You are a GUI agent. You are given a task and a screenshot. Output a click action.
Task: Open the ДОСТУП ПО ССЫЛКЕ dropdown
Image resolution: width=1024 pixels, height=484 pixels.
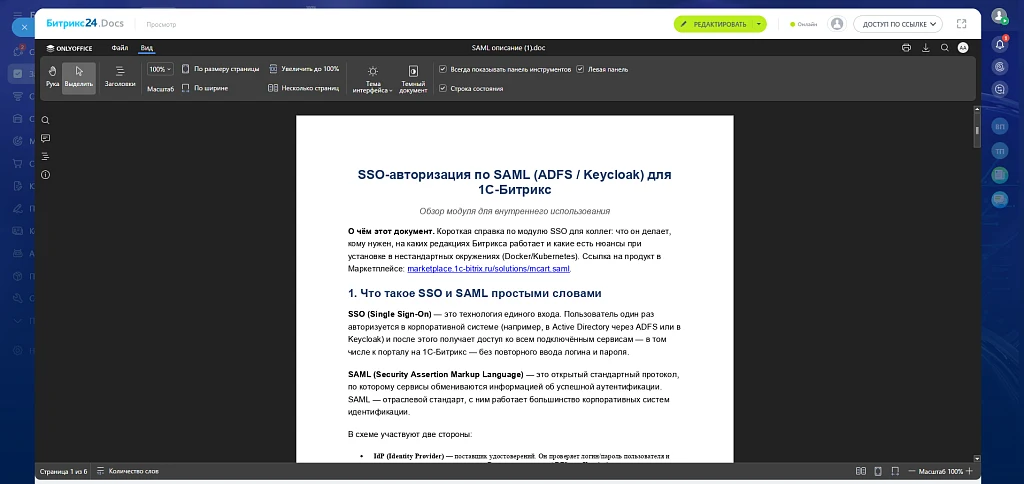point(897,24)
